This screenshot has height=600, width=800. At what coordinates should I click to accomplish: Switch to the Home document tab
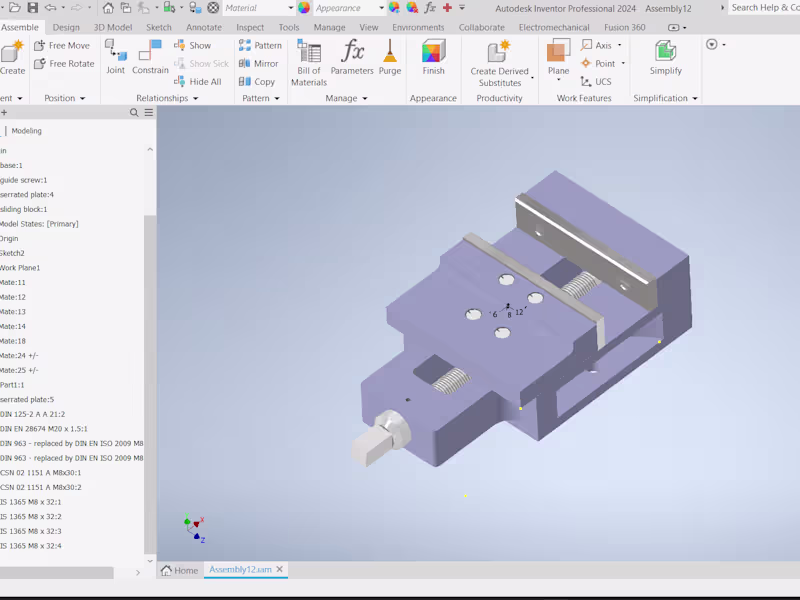click(180, 570)
